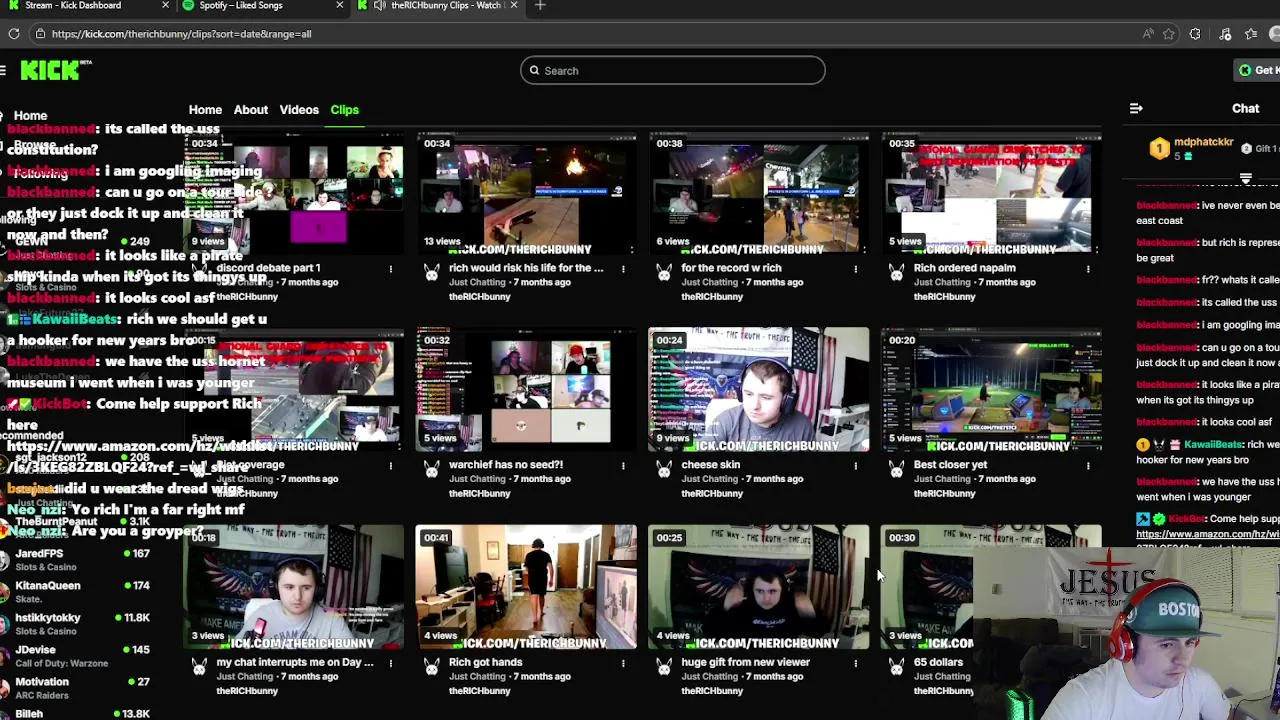Screen dimensions: 1280x720
Task: Open browser collections icon
Action: coord(1225,34)
